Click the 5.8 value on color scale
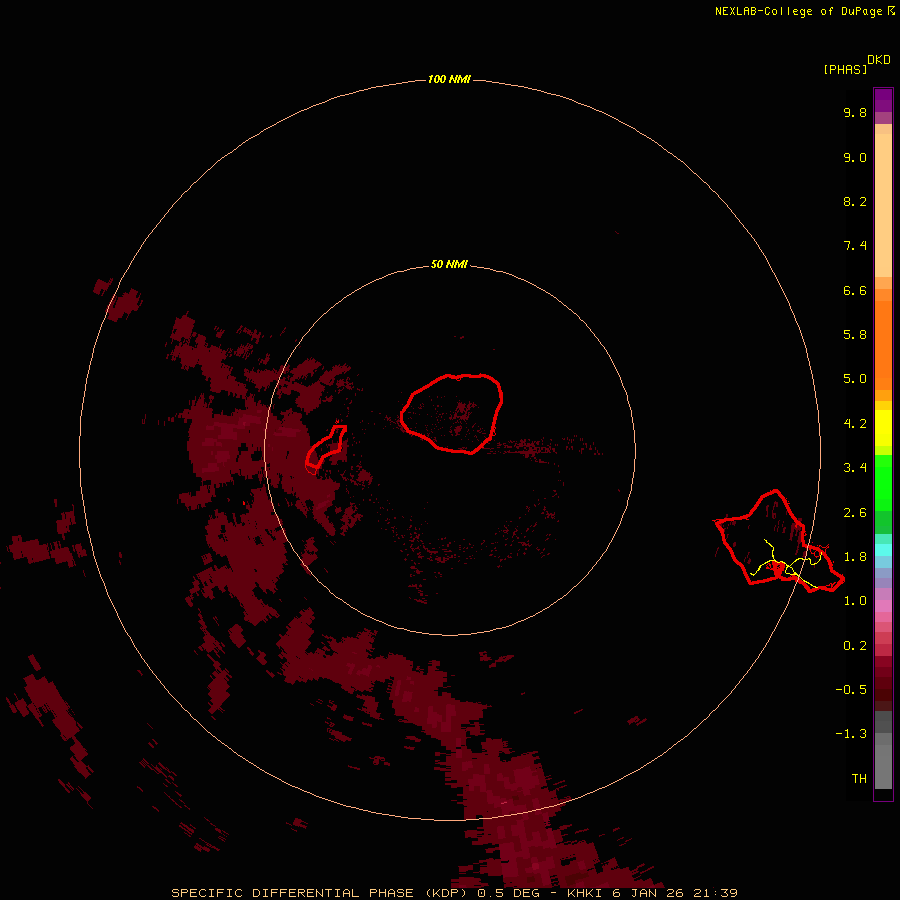900x900 pixels. pos(855,335)
